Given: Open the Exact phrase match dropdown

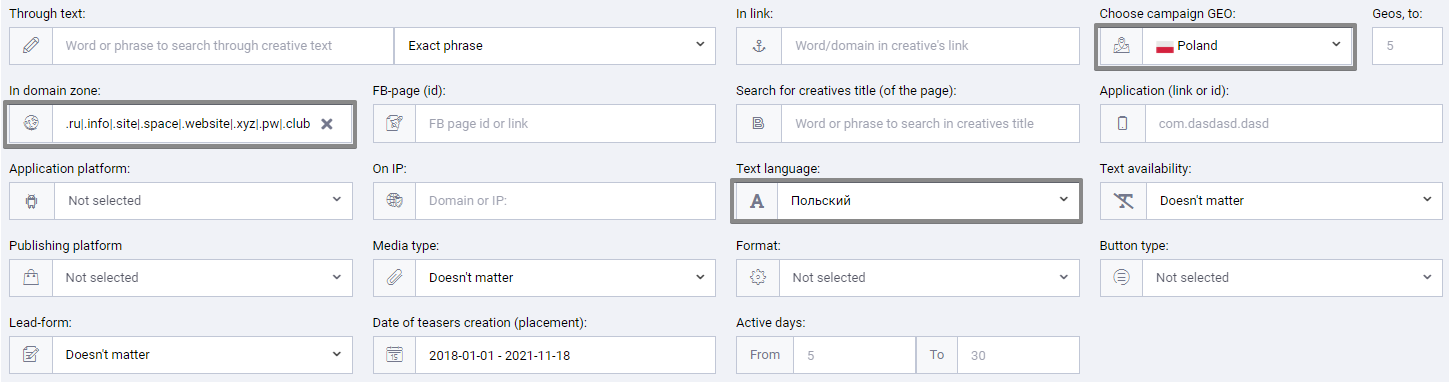Looking at the screenshot, I should tap(555, 46).
